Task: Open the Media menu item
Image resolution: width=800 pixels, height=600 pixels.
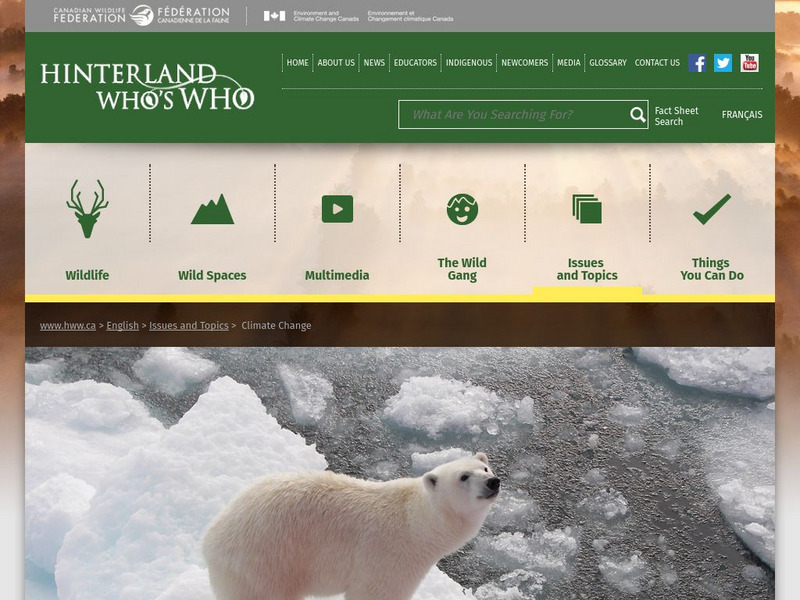Action: pos(569,63)
